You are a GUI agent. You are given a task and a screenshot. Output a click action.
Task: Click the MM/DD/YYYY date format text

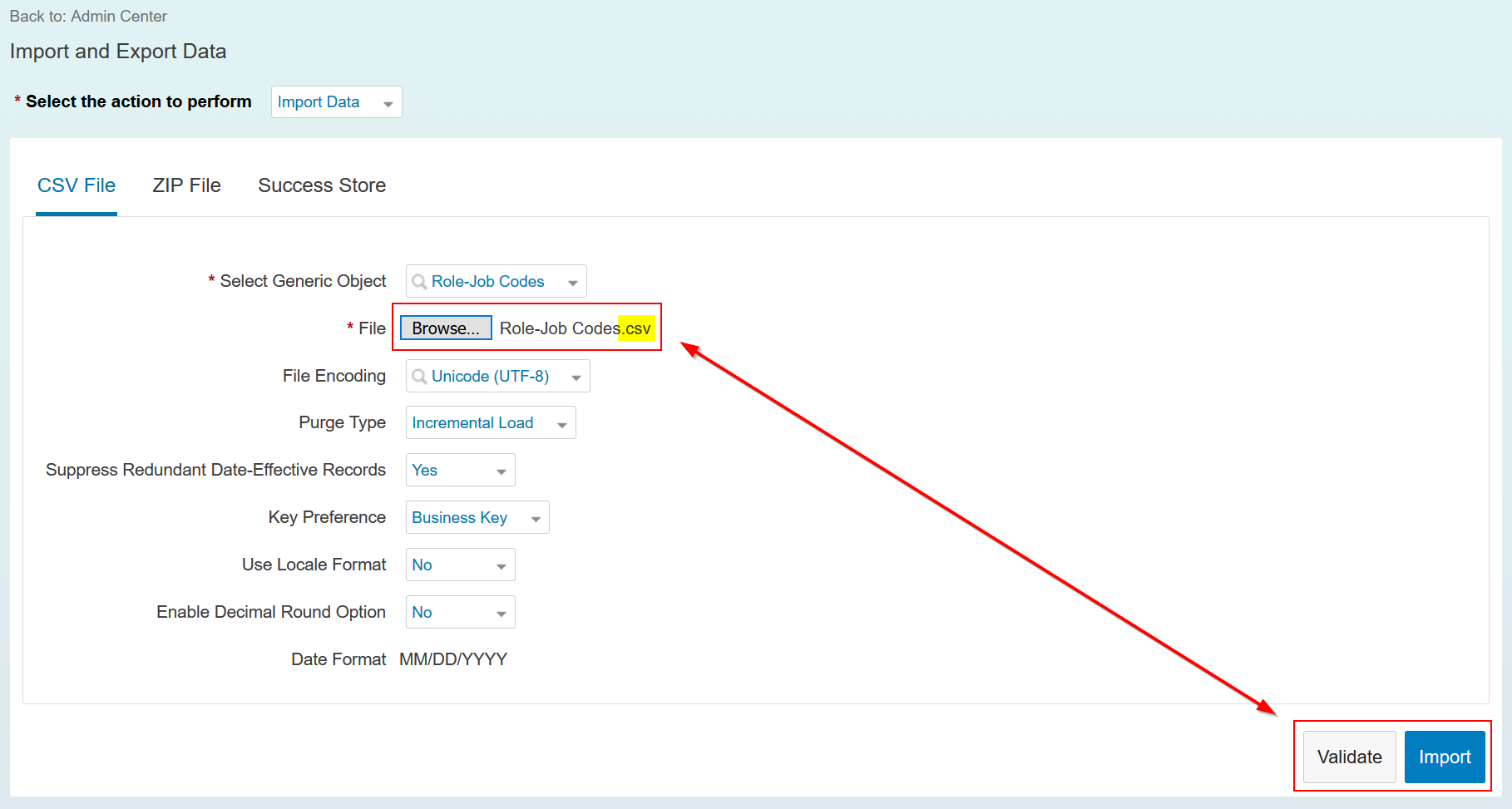pos(453,659)
